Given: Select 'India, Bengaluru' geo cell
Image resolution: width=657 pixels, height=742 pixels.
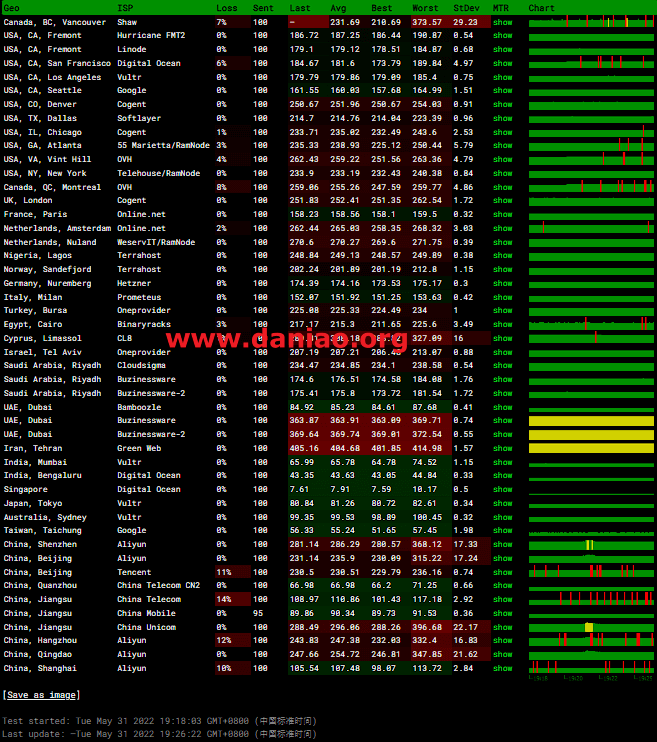Looking at the screenshot, I should (43, 476).
